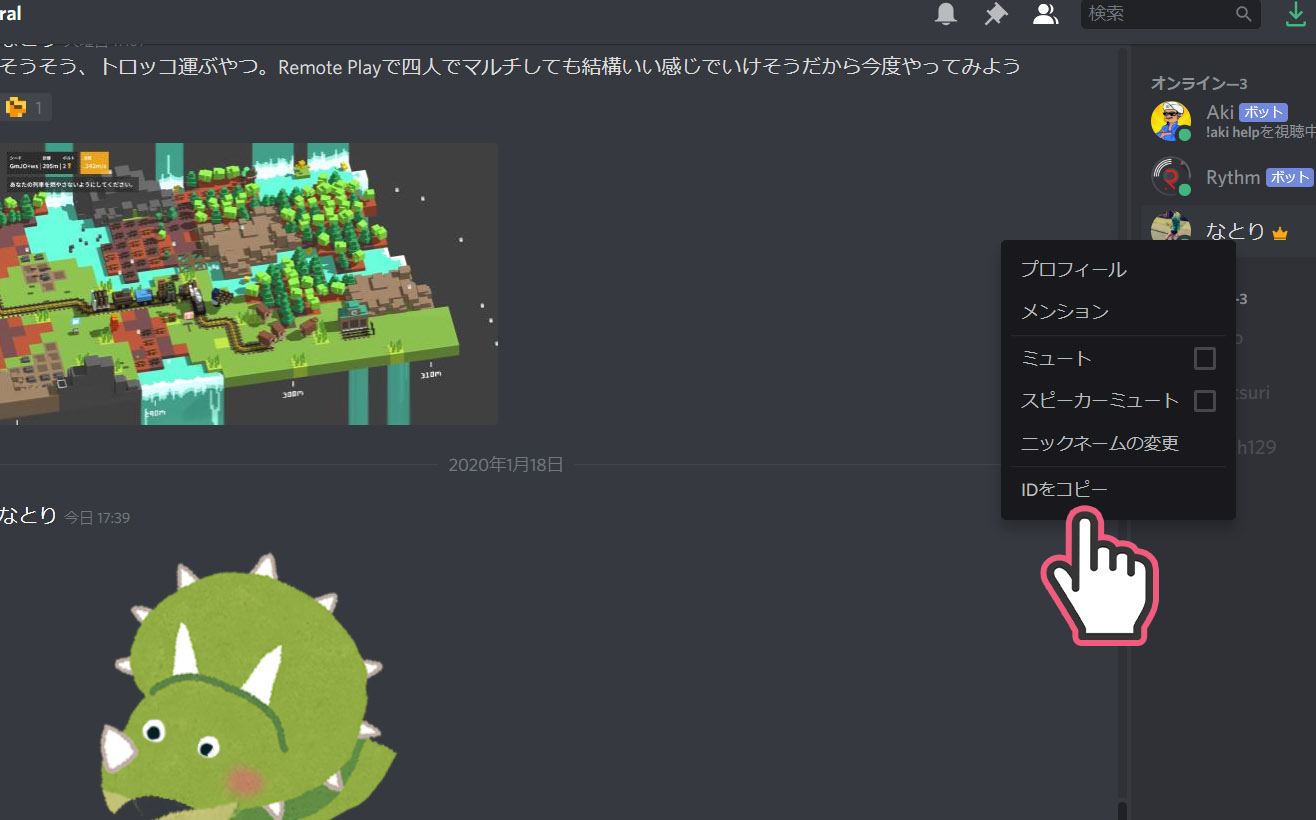This screenshot has width=1316, height=820.
Task: Select ミュート menu entry
Action: (x=1118, y=358)
